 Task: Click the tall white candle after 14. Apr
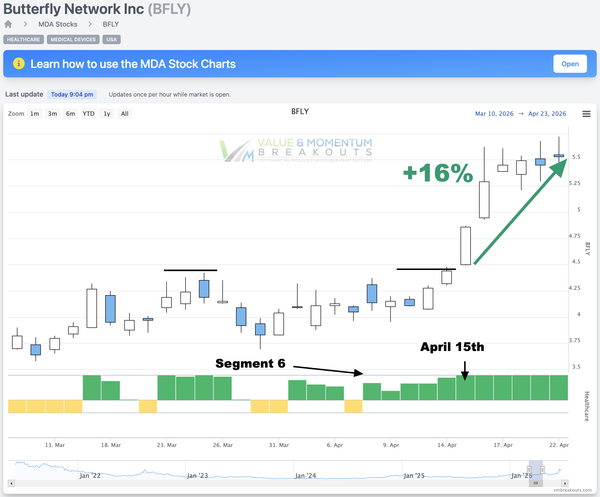465,246
